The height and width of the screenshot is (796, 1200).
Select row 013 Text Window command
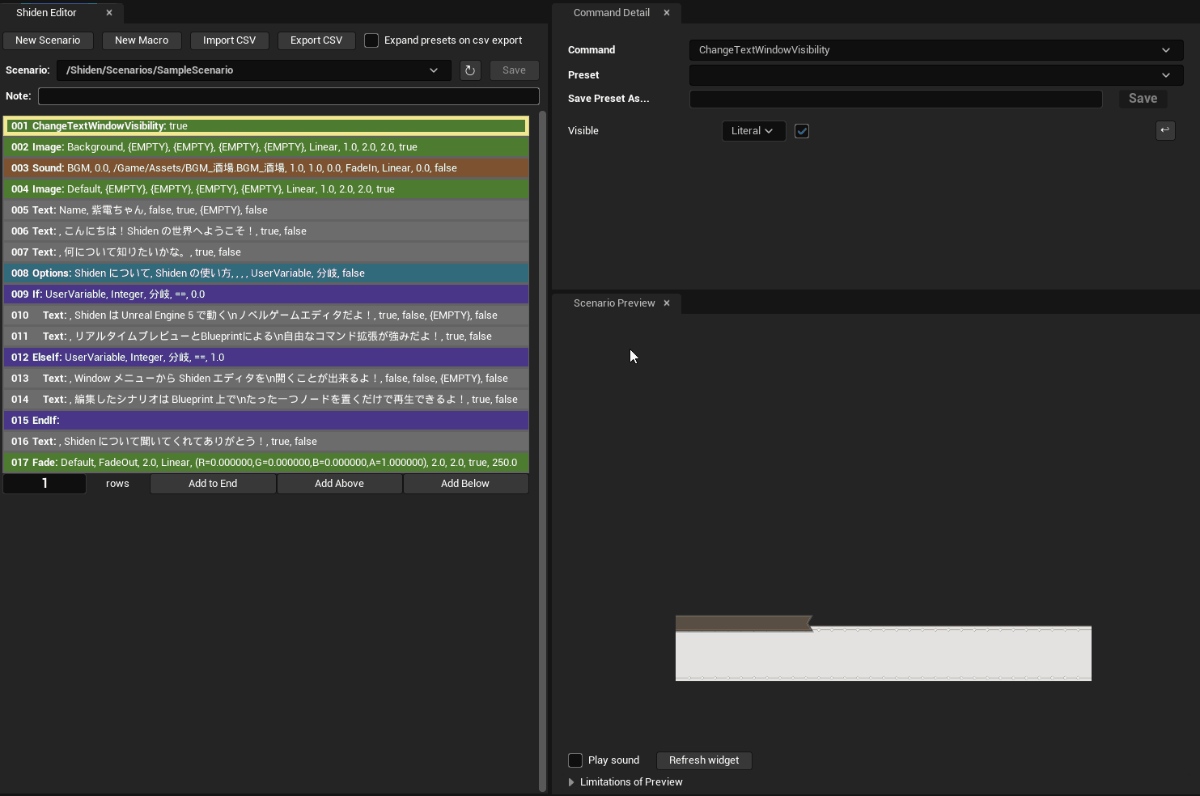(266, 378)
